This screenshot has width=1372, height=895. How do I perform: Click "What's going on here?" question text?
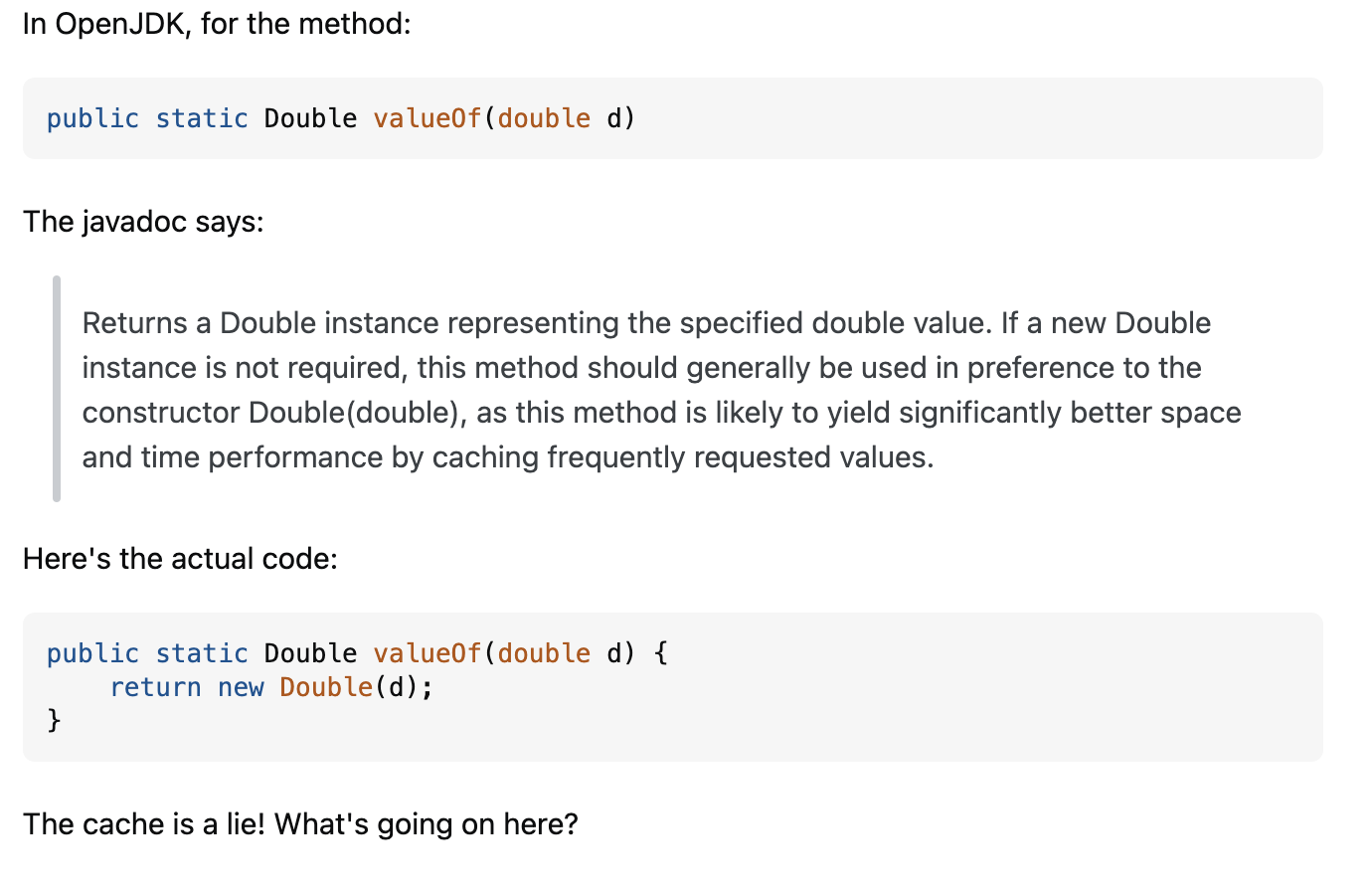click(427, 824)
